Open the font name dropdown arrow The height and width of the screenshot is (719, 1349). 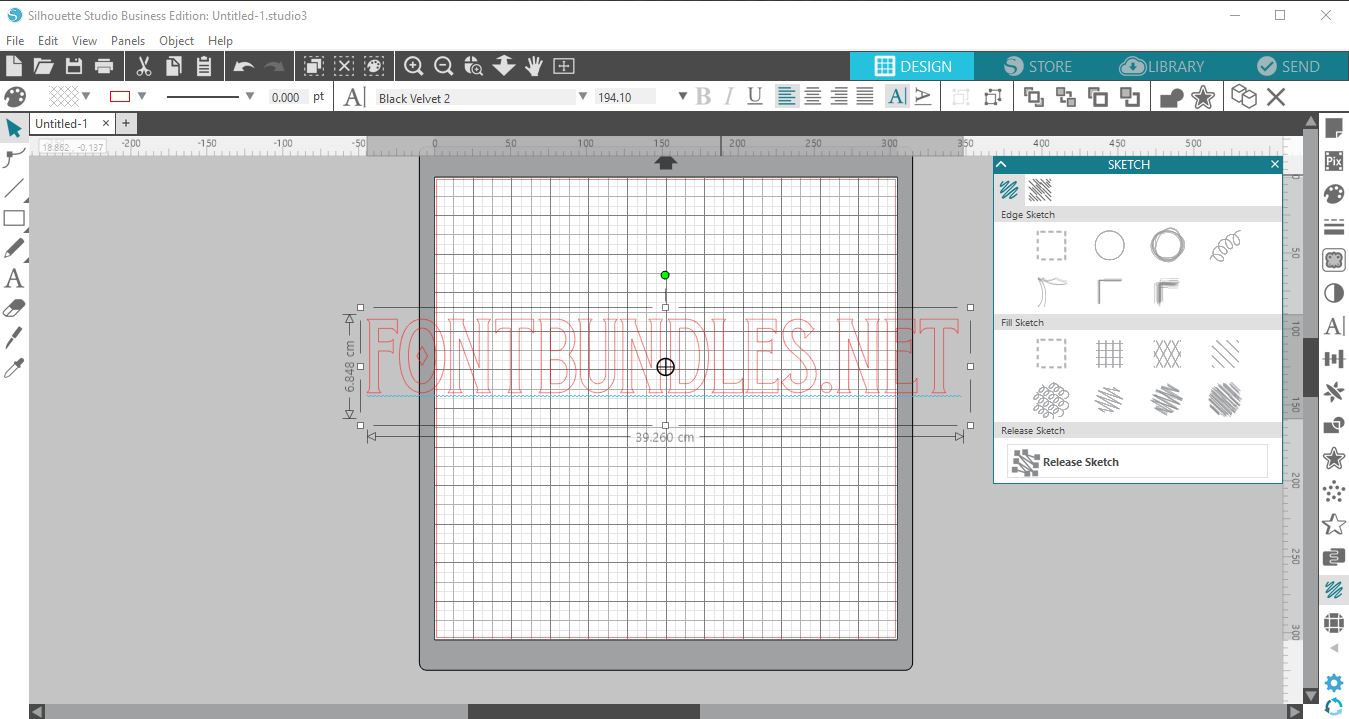583,97
